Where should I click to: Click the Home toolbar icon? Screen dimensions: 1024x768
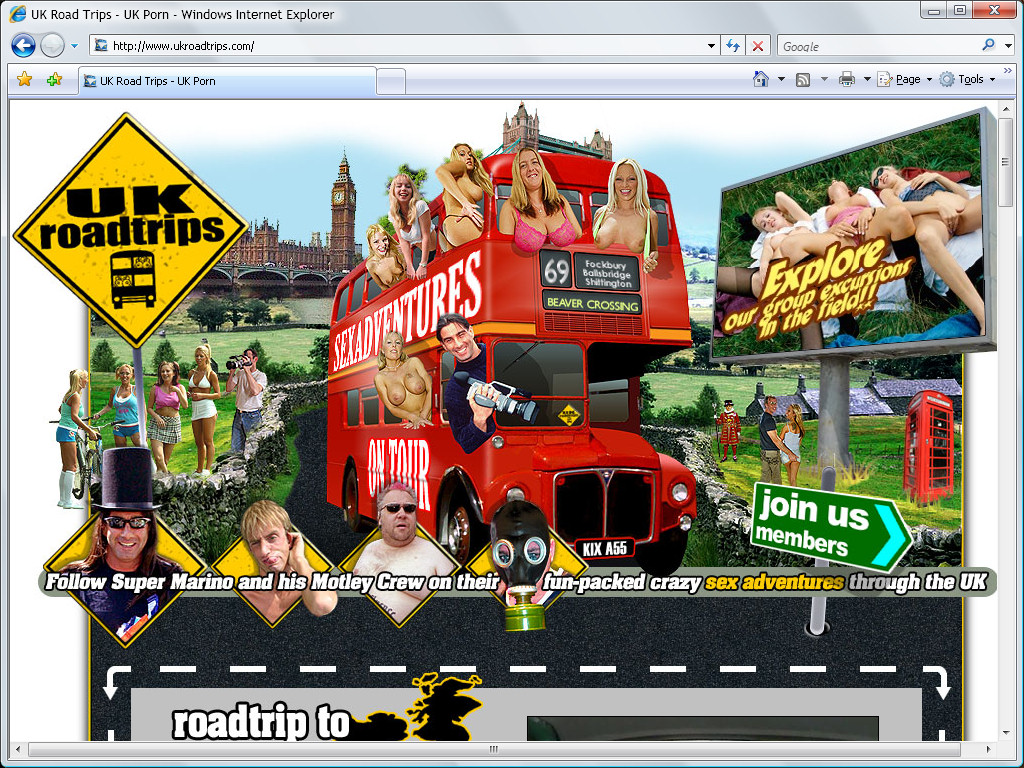tap(761, 79)
